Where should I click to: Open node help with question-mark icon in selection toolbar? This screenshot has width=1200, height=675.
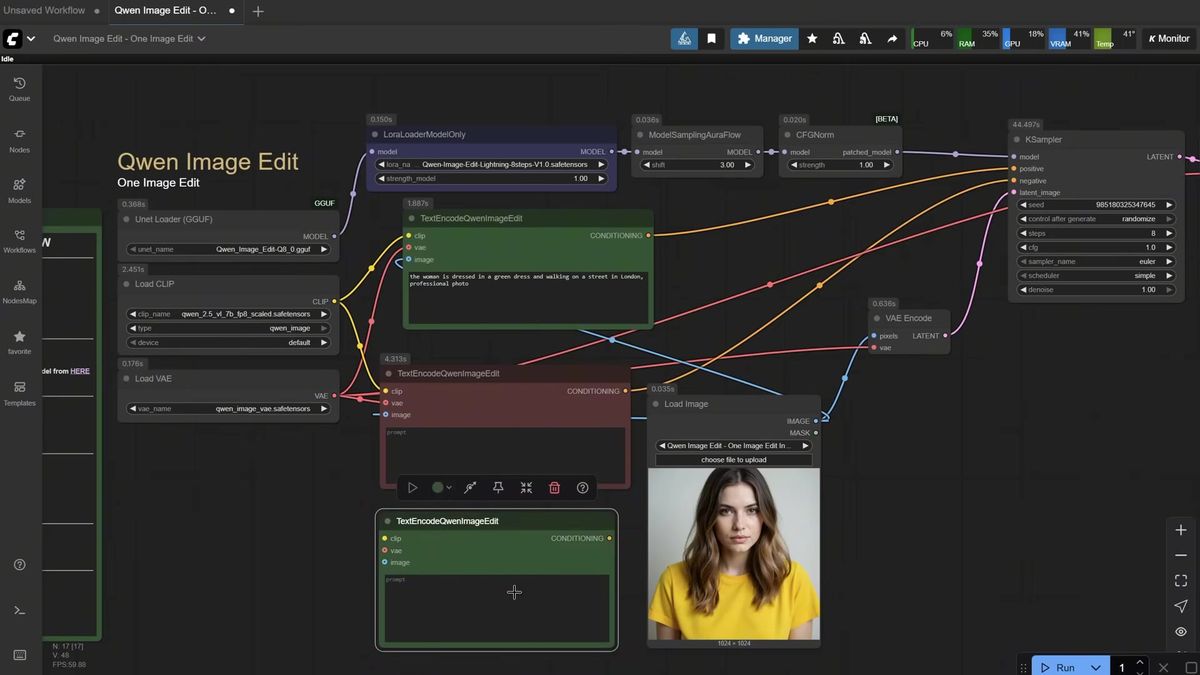click(582, 488)
